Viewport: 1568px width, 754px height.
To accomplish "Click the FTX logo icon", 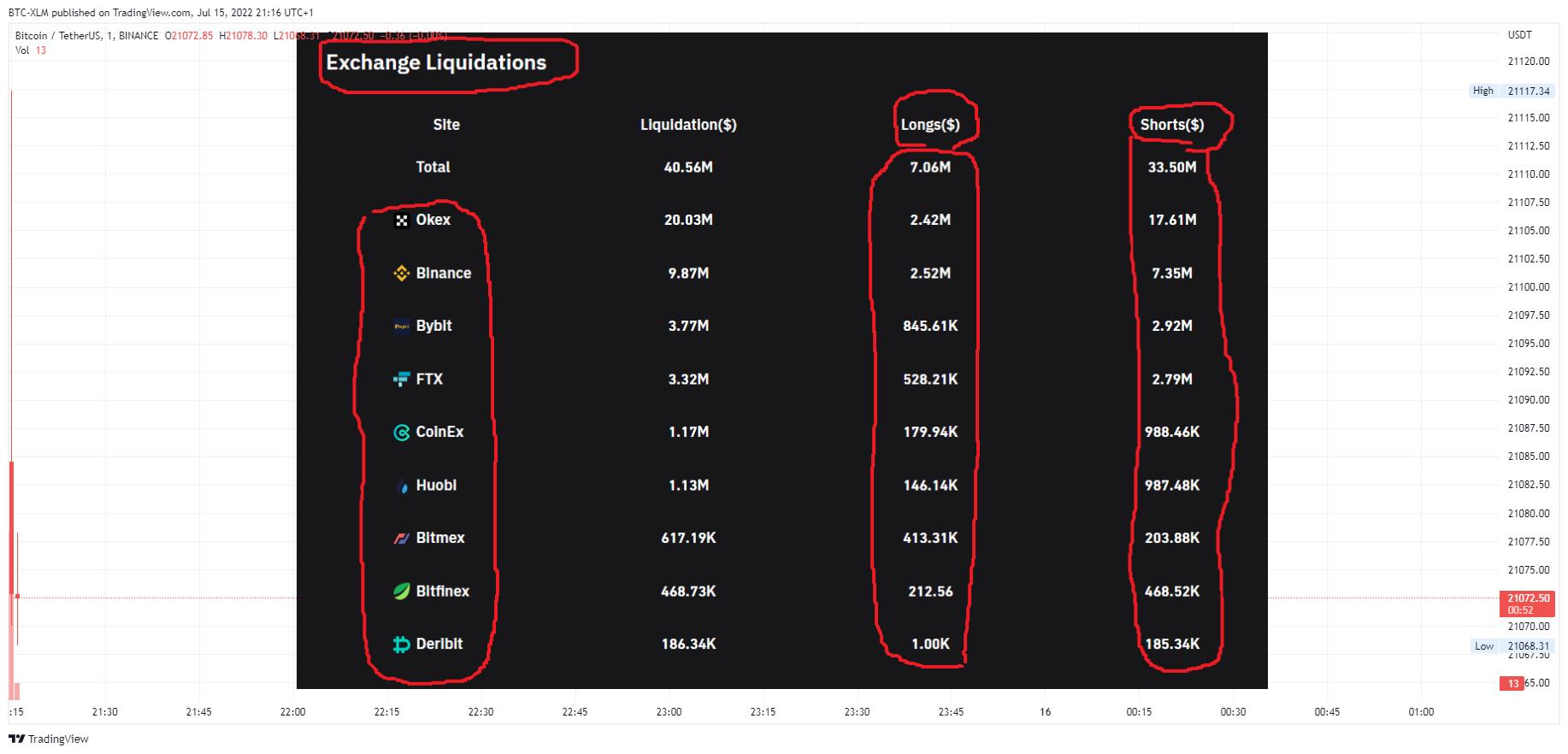I will click(402, 380).
